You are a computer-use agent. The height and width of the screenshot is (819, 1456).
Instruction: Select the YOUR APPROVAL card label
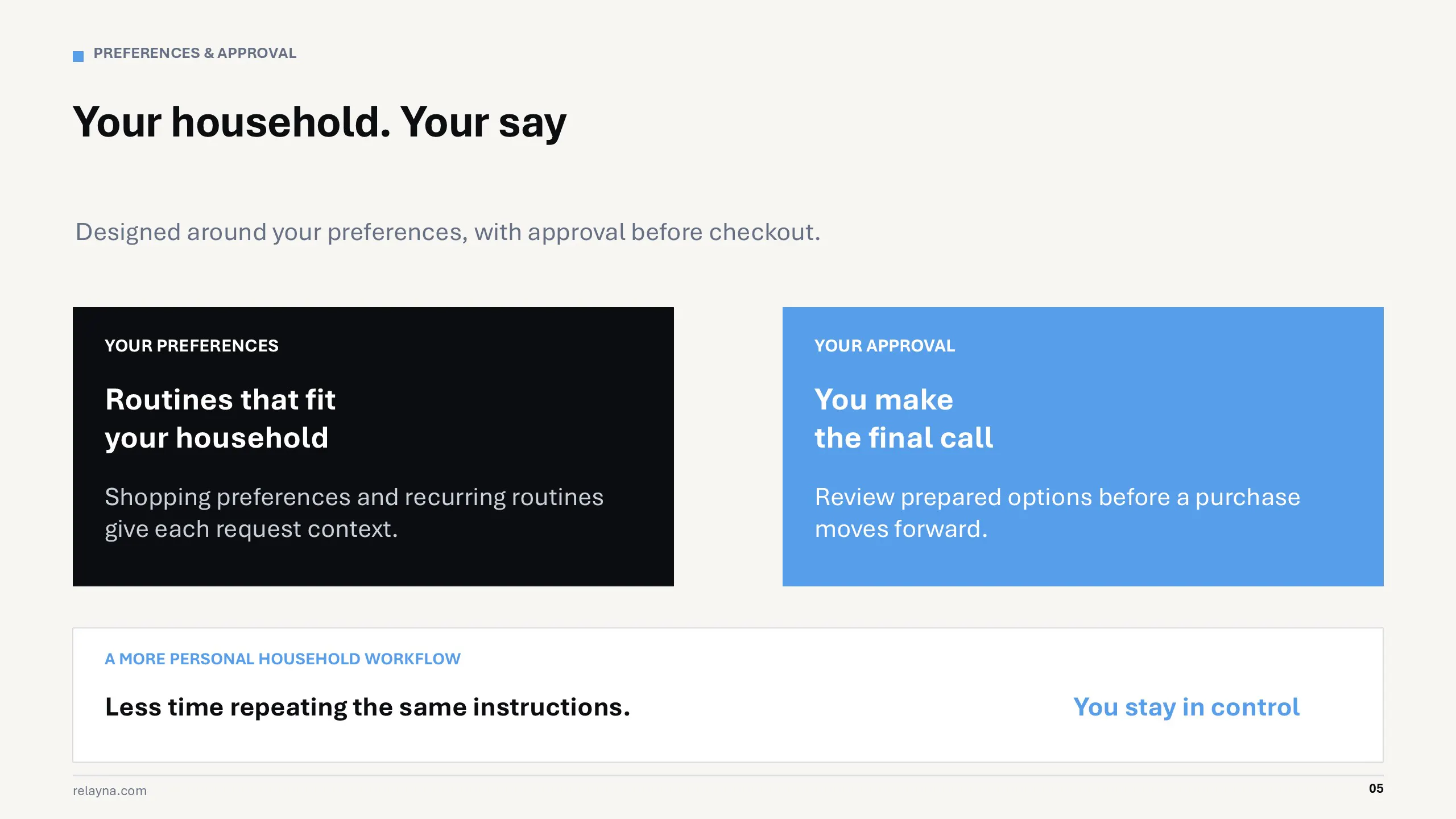click(x=884, y=346)
